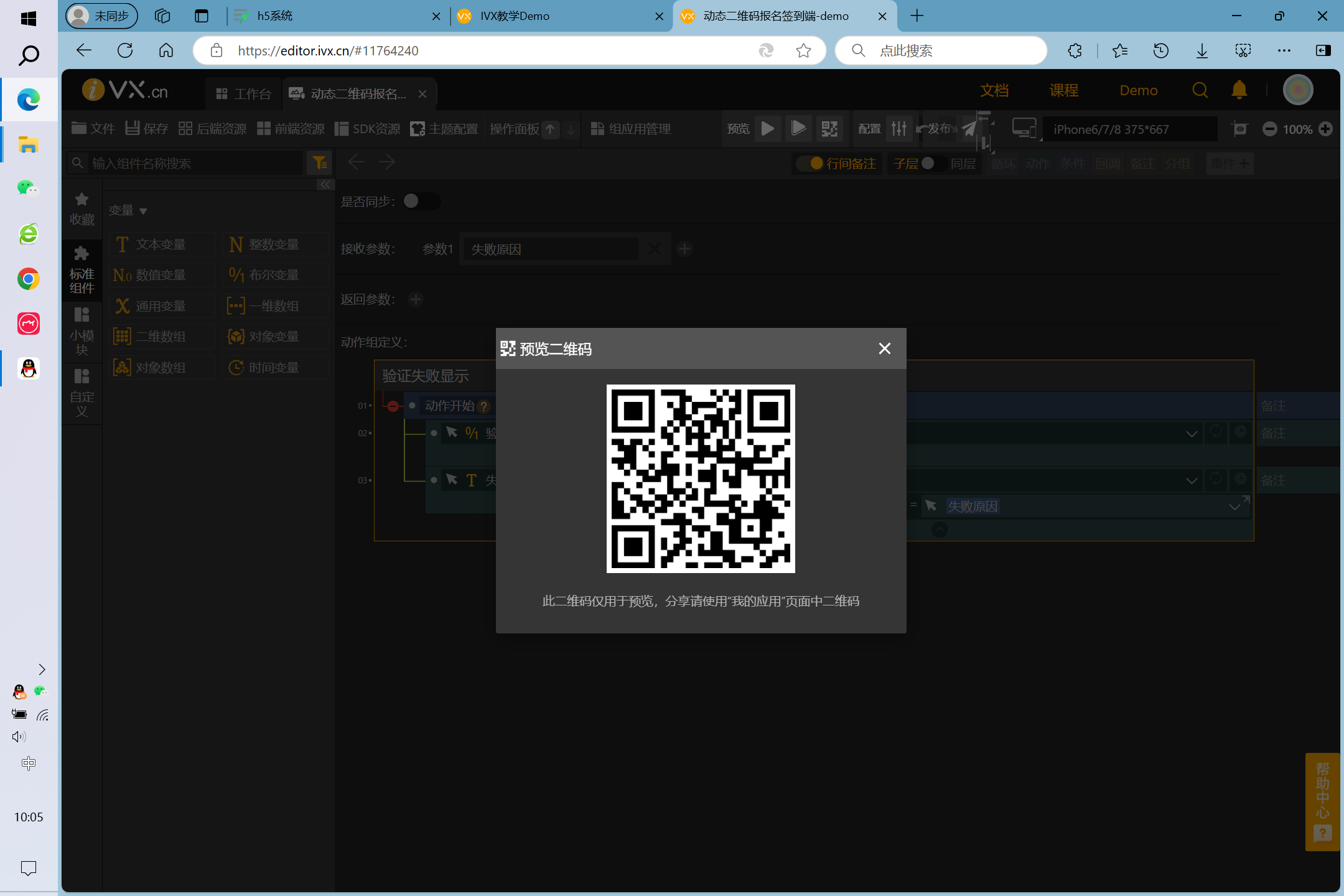1344x896 pixels.
Task: Select the 整数变量 component
Action: (x=275, y=244)
